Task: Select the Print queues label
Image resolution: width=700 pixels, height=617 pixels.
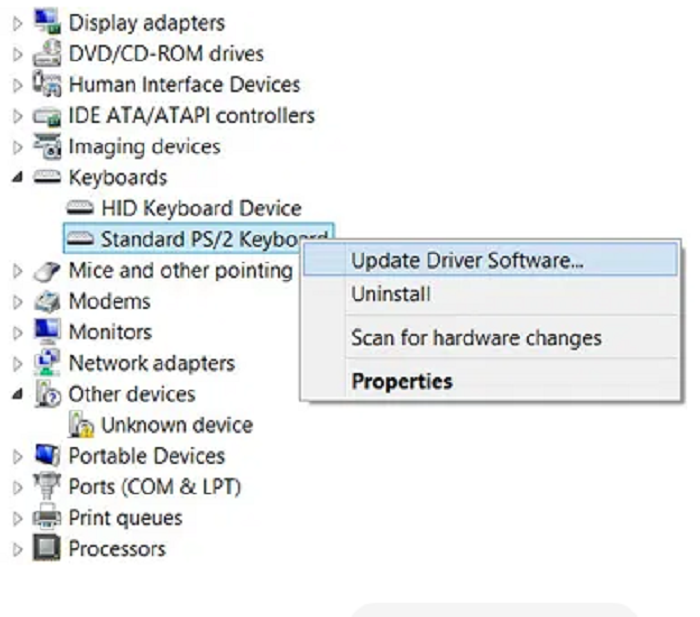Action: [125, 518]
